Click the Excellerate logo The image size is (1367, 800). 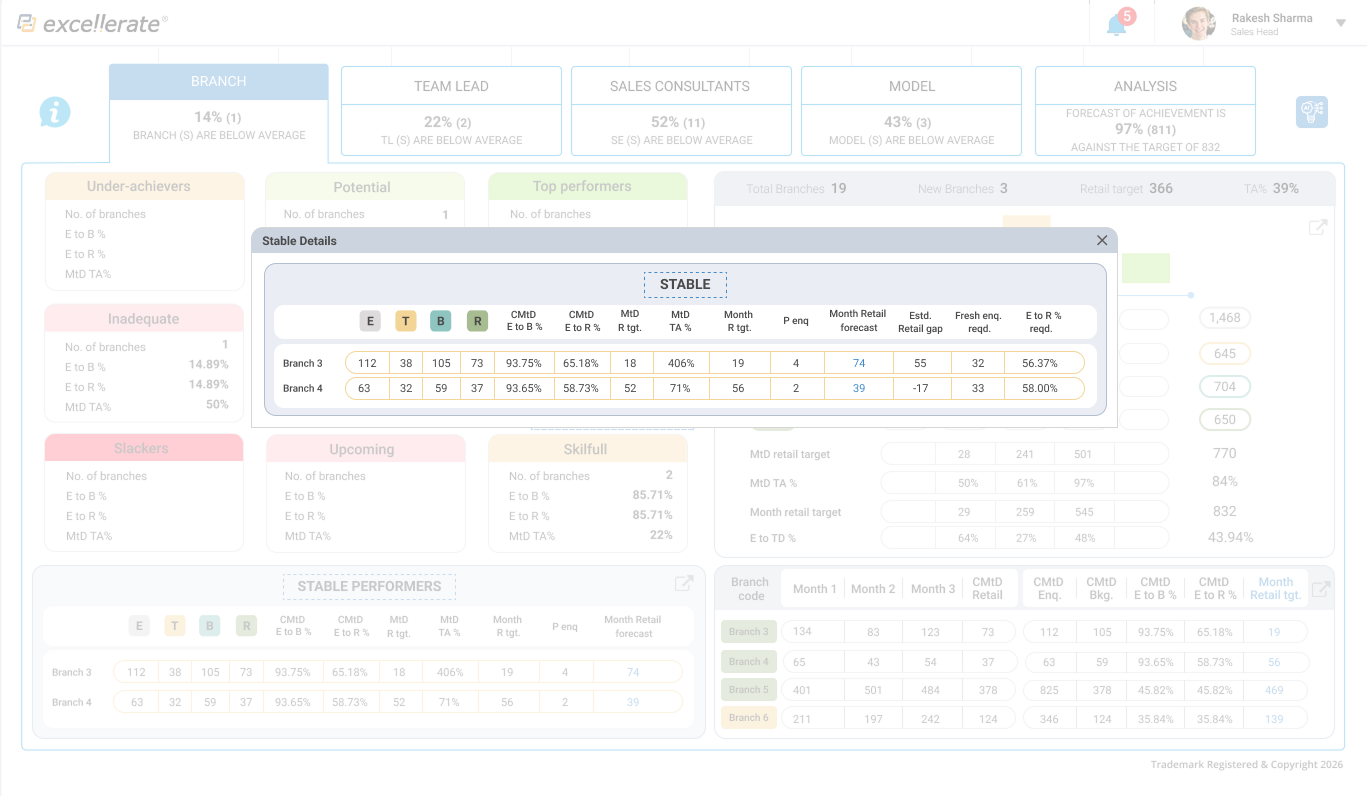point(92,23)
